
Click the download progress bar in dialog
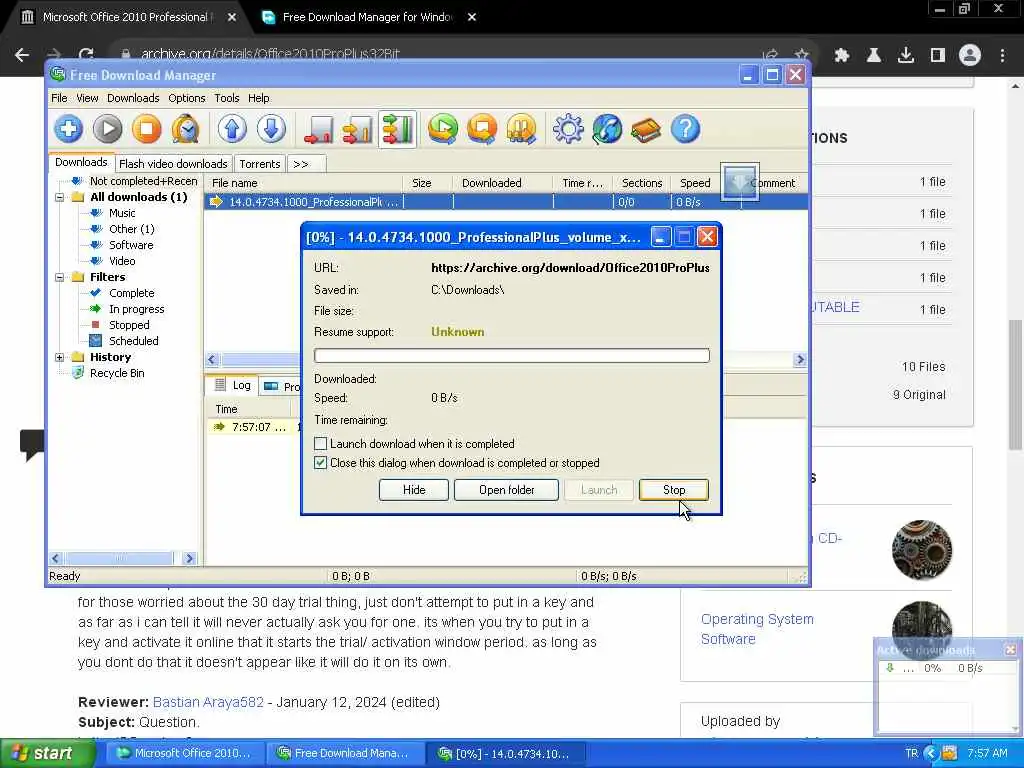pos(511,355)
